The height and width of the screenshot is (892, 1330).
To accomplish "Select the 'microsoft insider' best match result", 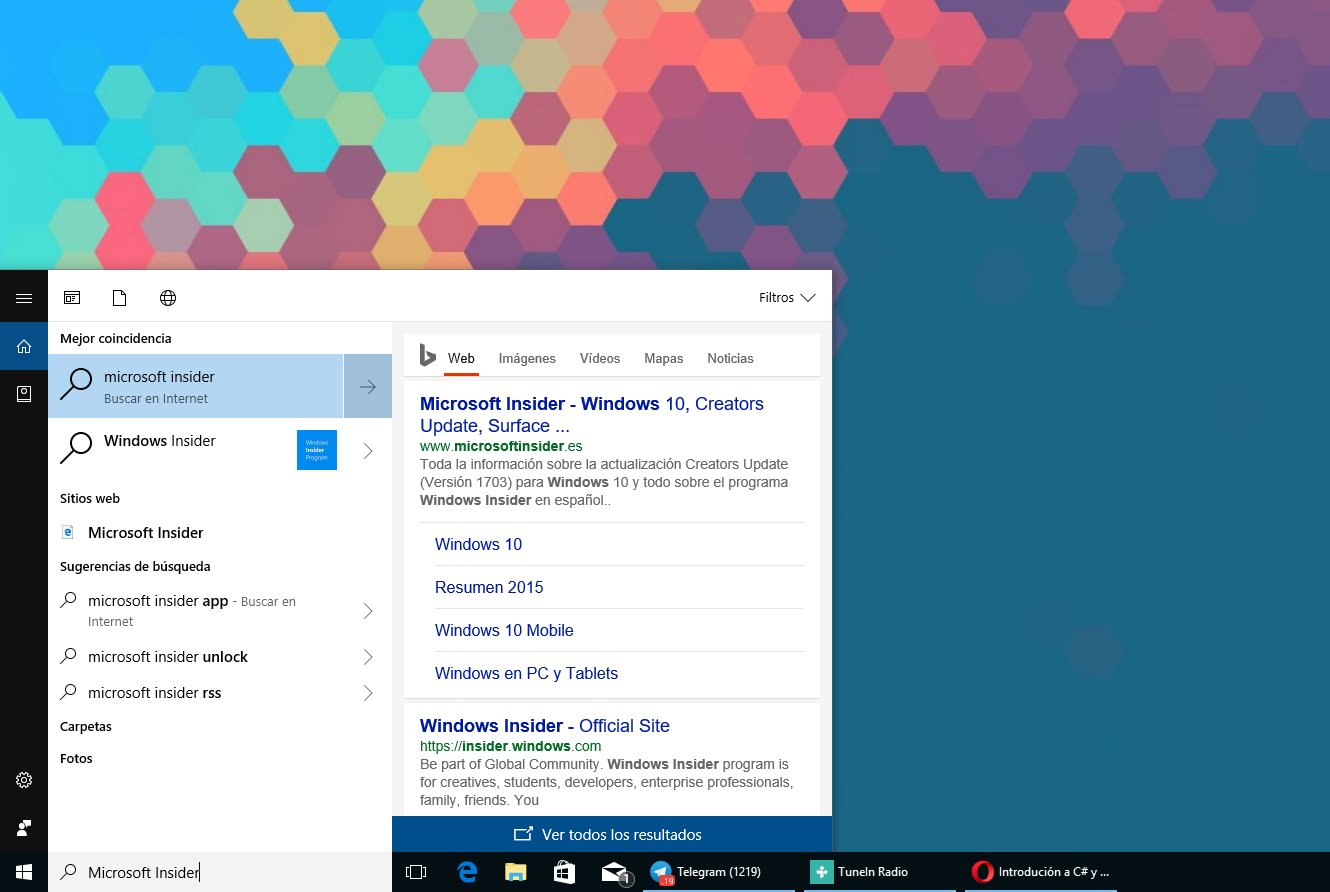I will point(196,386).
